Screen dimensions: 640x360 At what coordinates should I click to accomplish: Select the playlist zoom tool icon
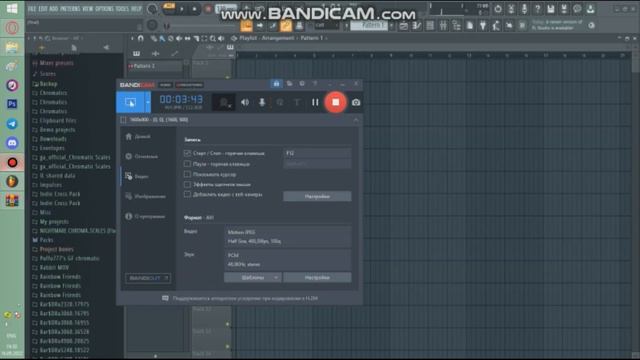[x=213, y=38]
